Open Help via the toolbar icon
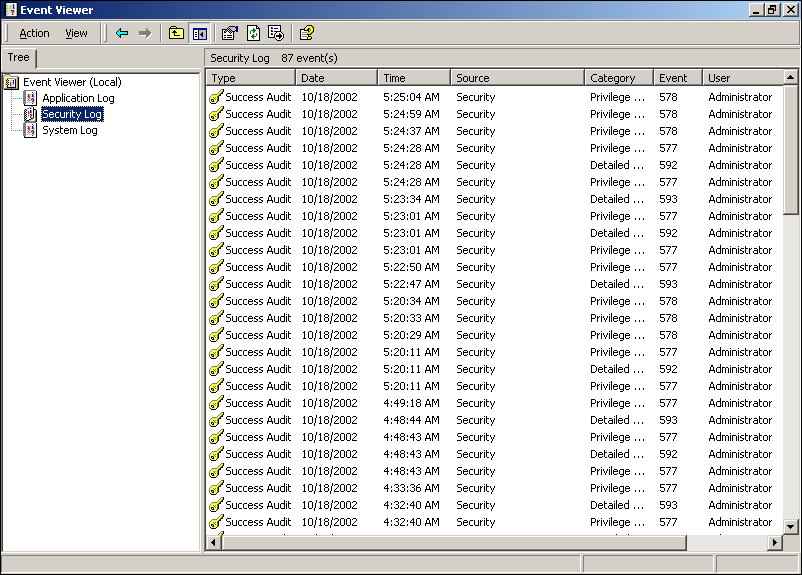 point(307,33)
